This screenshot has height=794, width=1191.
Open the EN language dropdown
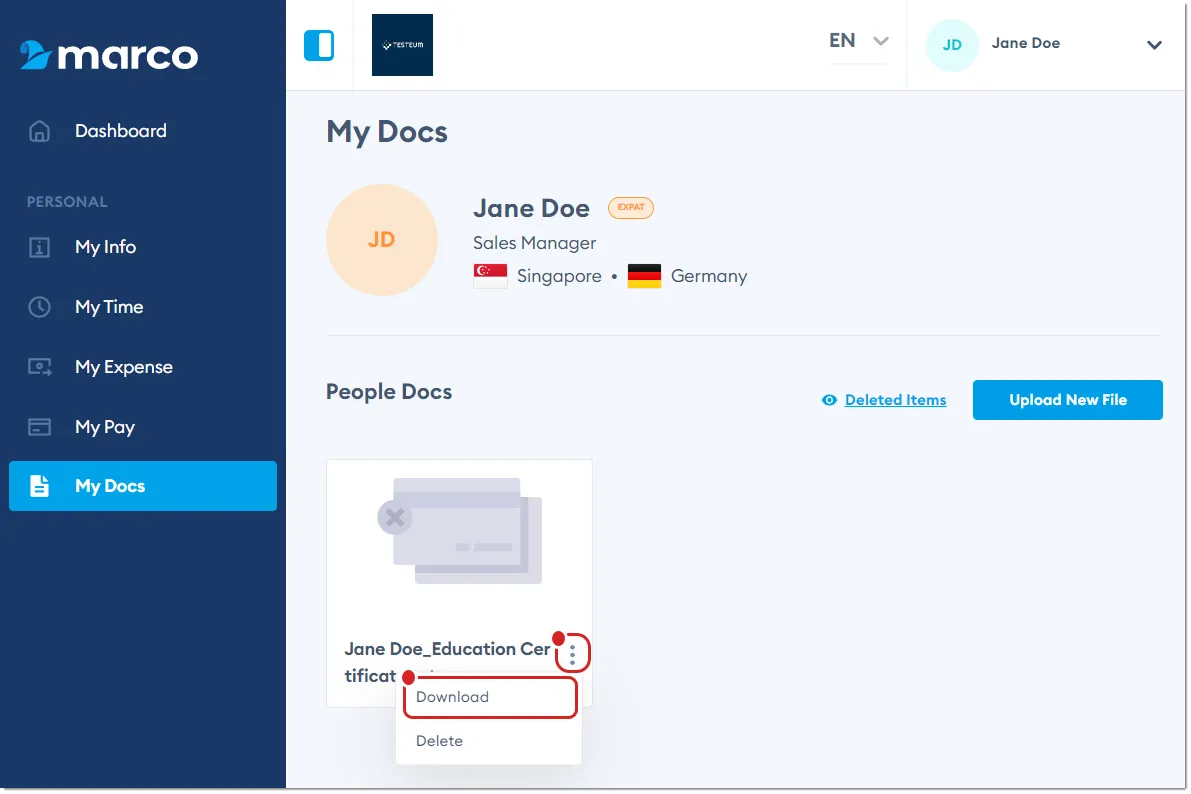click(858, 41)
